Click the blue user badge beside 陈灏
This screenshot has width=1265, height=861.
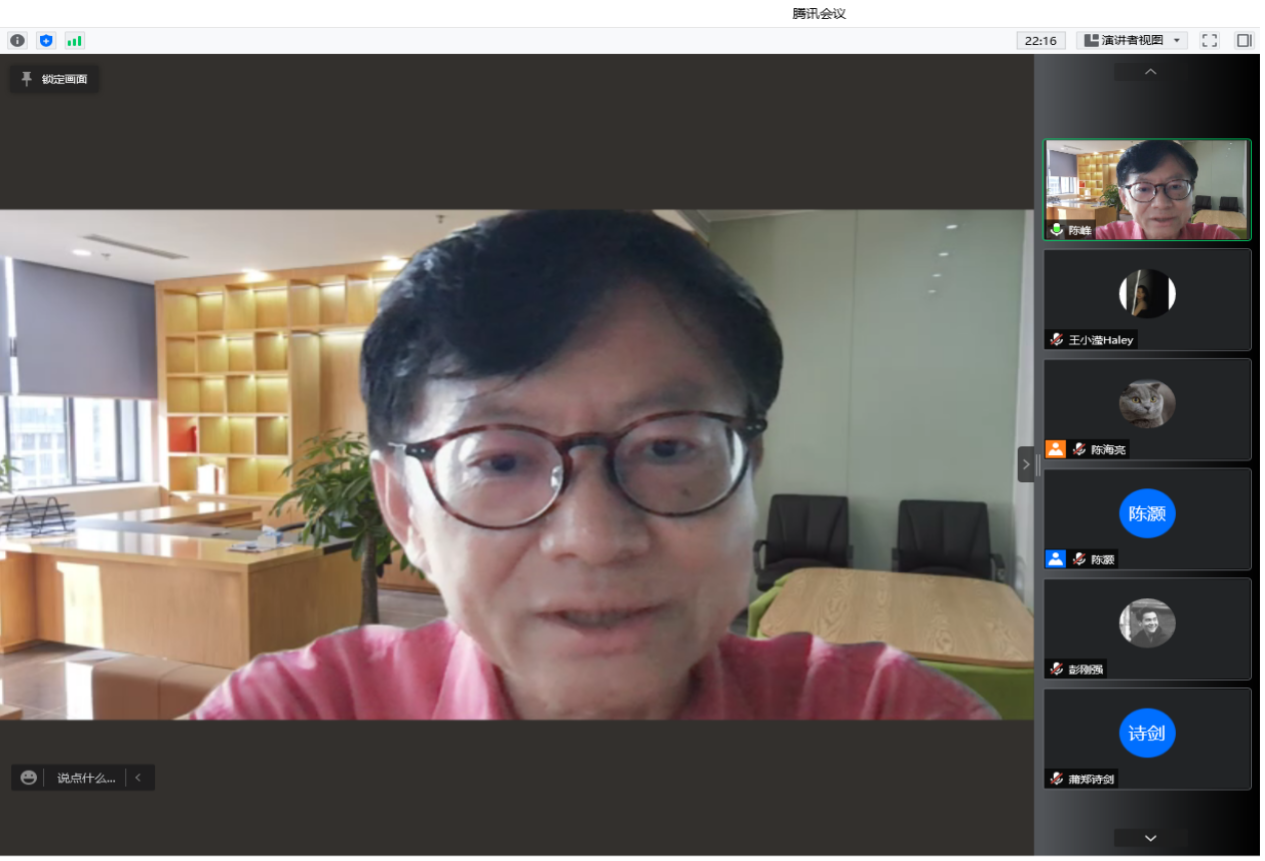click(1055, 559)
